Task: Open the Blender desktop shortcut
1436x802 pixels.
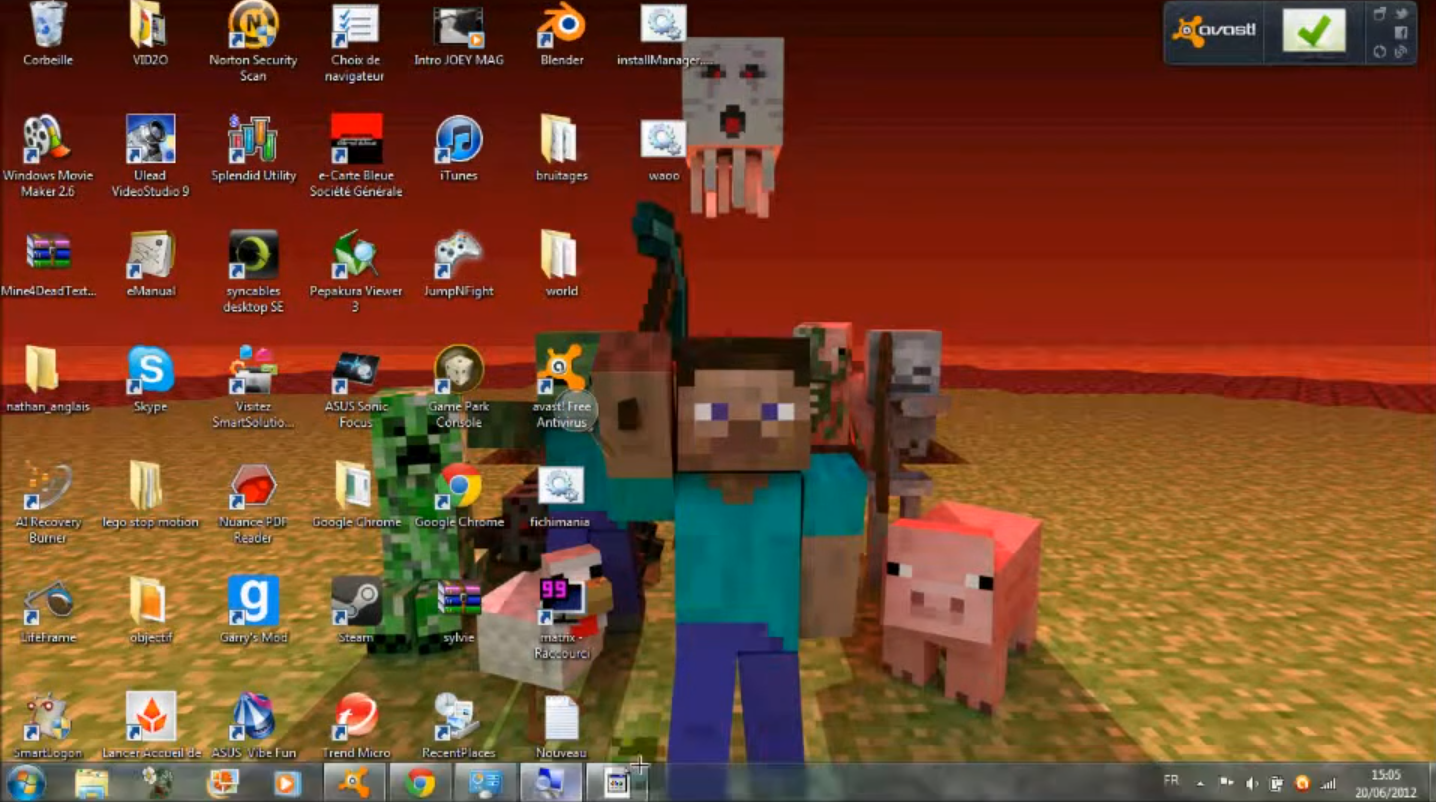Action: click(561, 27)
